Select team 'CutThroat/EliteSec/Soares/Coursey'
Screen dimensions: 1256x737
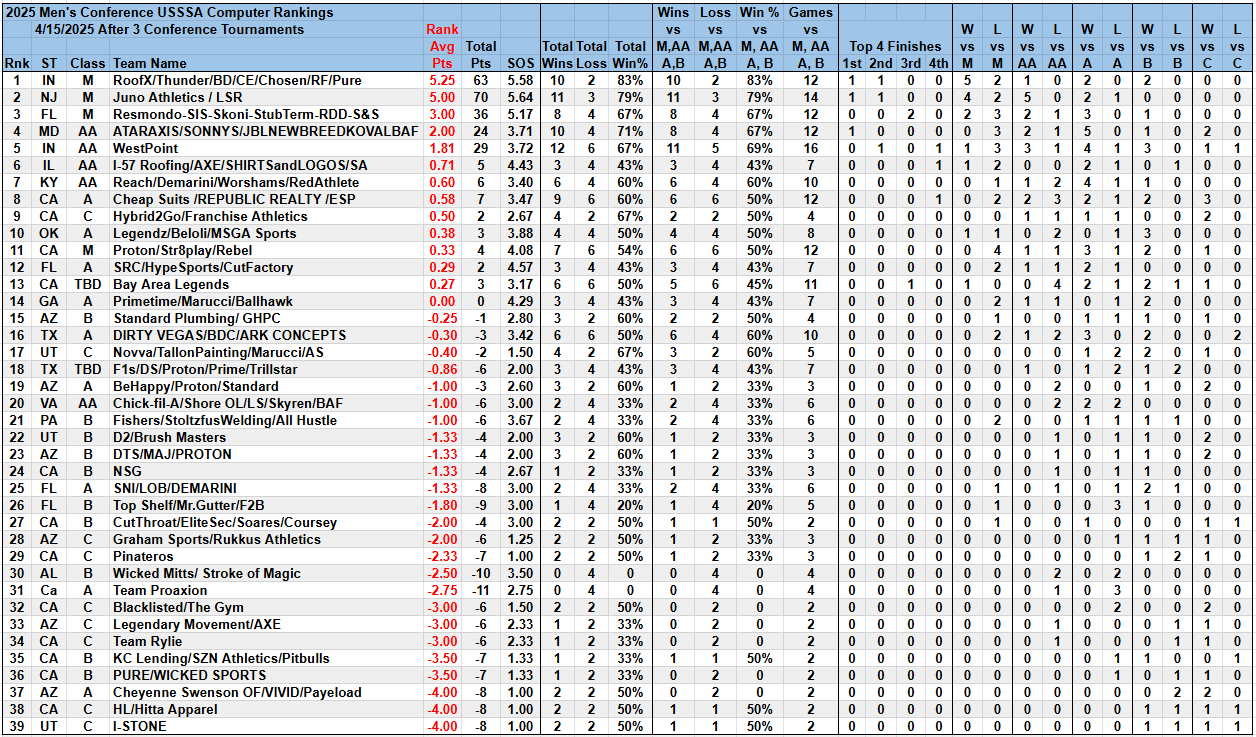[x=218, y=522]
